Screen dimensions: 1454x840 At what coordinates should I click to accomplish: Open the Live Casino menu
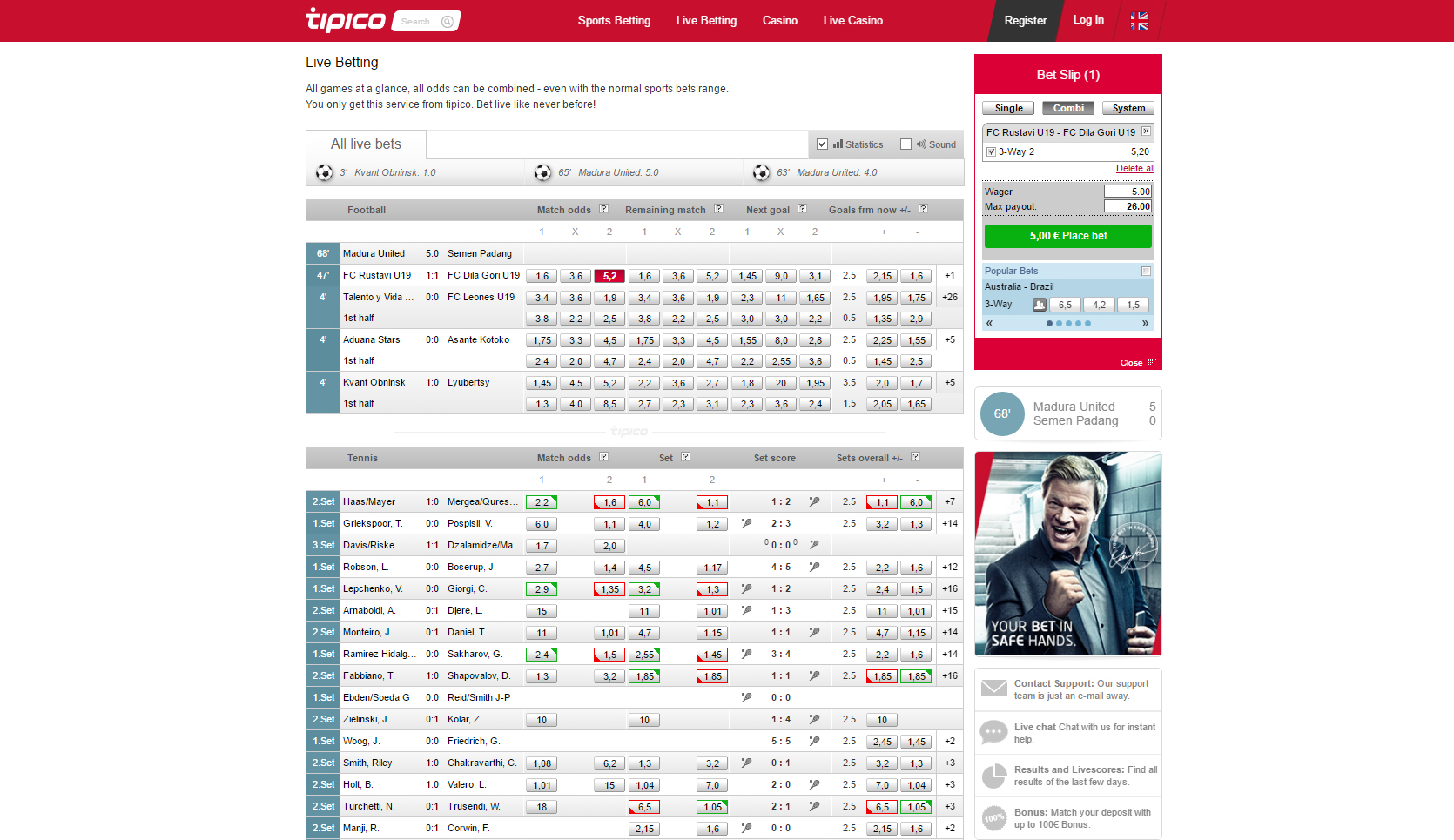[x=852, y=20]
